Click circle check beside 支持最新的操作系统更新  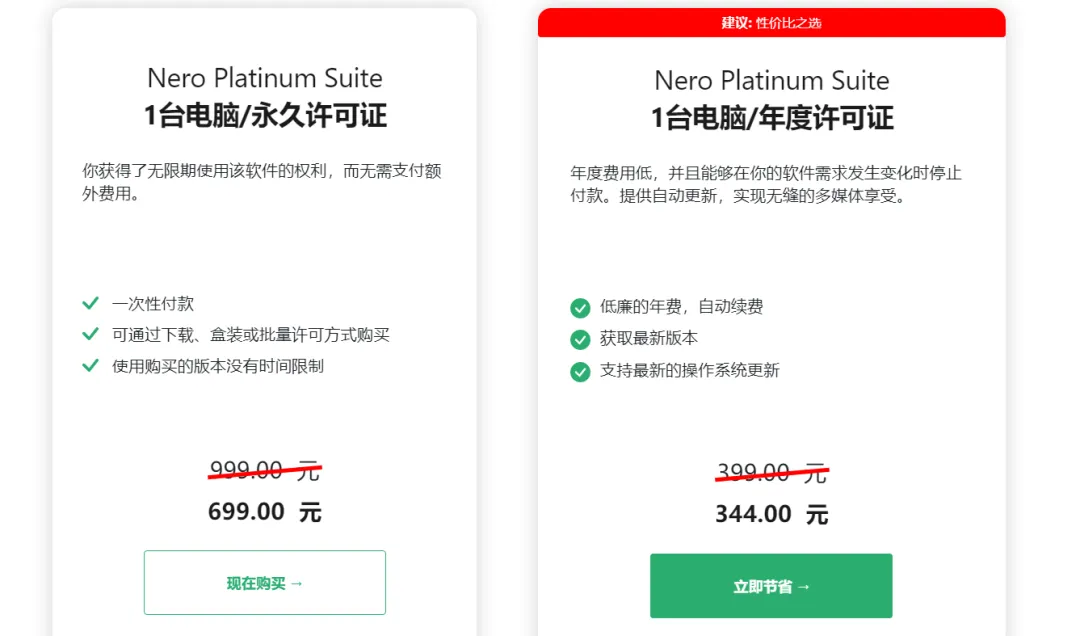pos(580,371)
